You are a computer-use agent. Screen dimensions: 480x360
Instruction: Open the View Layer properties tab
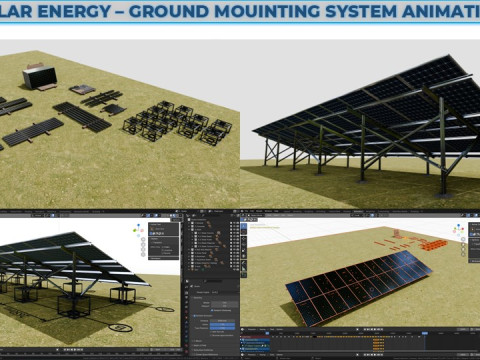tap(186, 302)
